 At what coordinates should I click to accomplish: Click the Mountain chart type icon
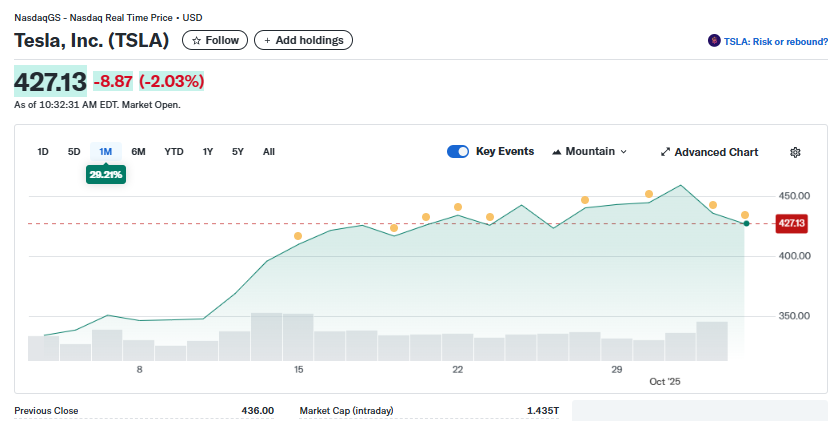[556, 152]
